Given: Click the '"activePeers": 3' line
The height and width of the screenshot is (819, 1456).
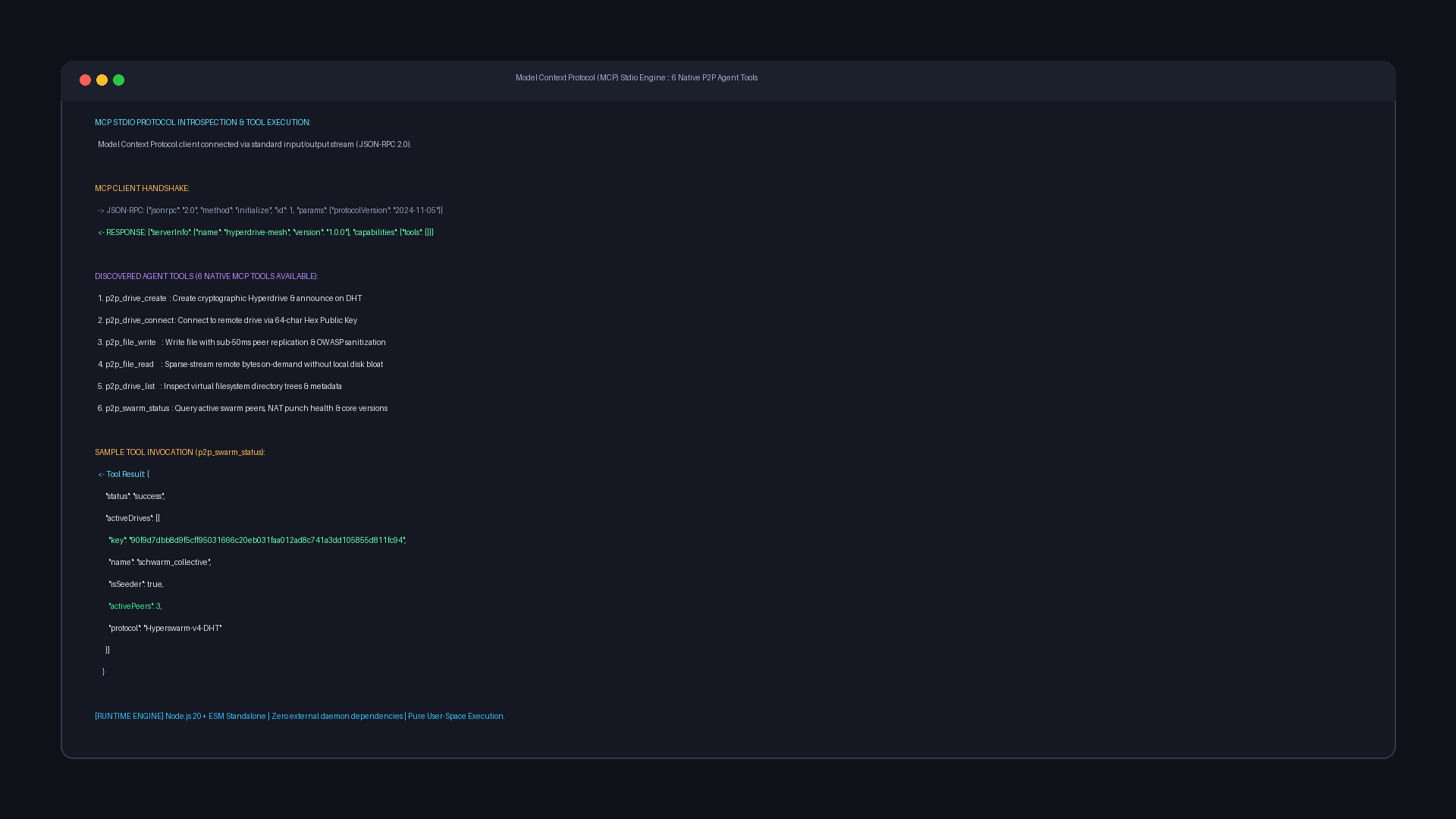Looking at the screenshot, I should click(x=135, y=607).
